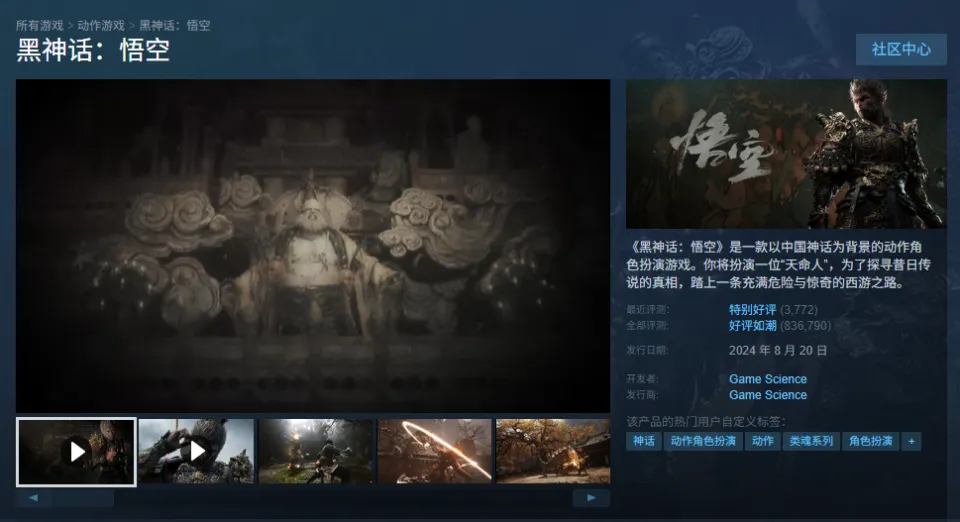
Task: Open the 社区中心 community hub button
Action: [901, 50]
